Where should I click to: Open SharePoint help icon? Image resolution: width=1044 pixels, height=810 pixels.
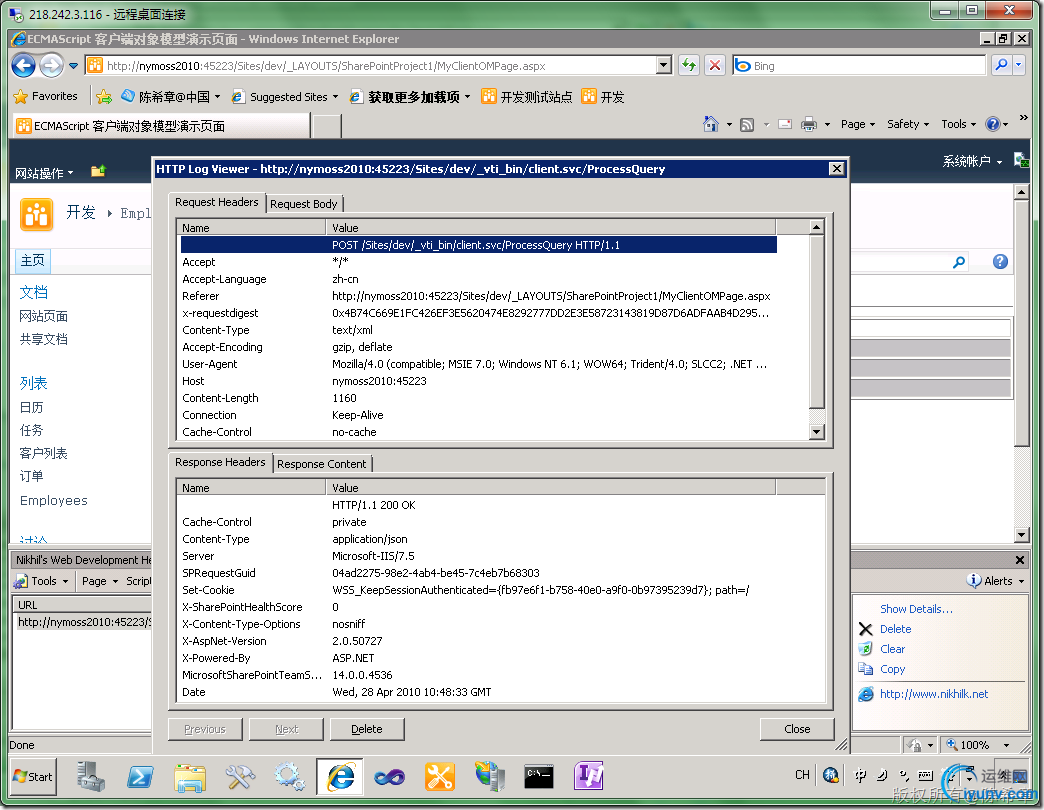[x=1000, y=262]
